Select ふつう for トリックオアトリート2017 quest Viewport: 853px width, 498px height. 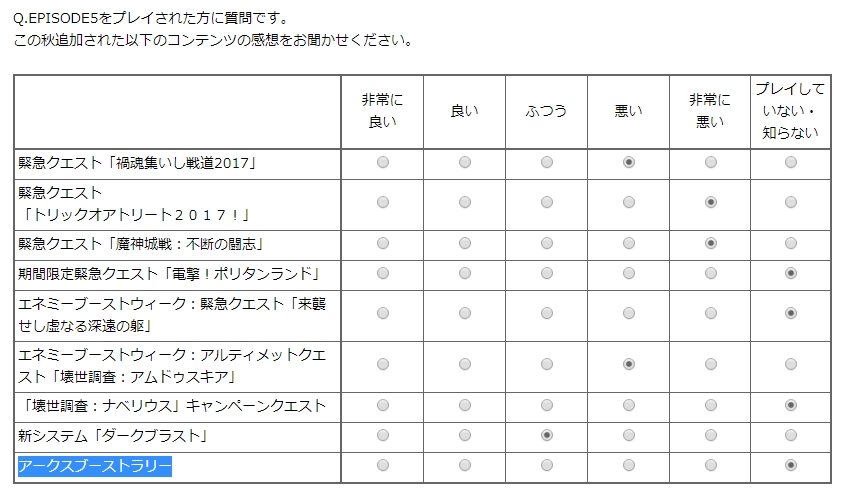pos(547,202)
